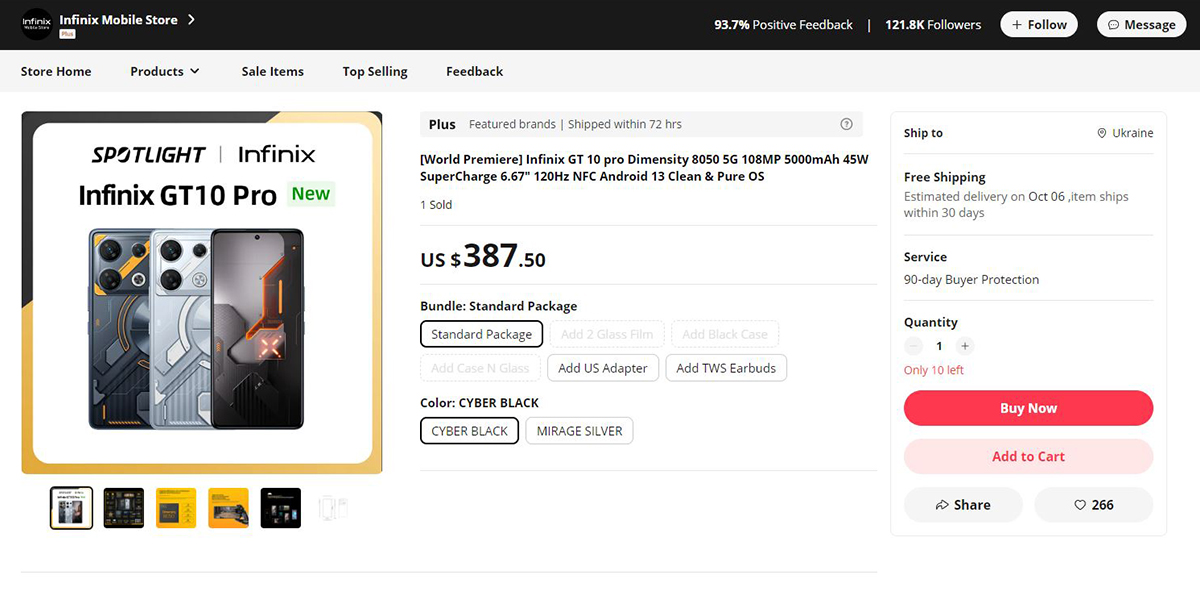Share this product listing

963,505
